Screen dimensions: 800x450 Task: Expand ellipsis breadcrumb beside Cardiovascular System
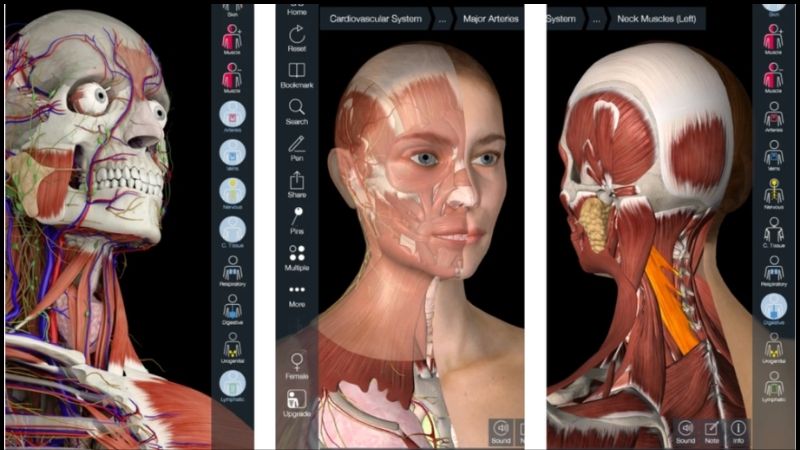click(442, 19)
